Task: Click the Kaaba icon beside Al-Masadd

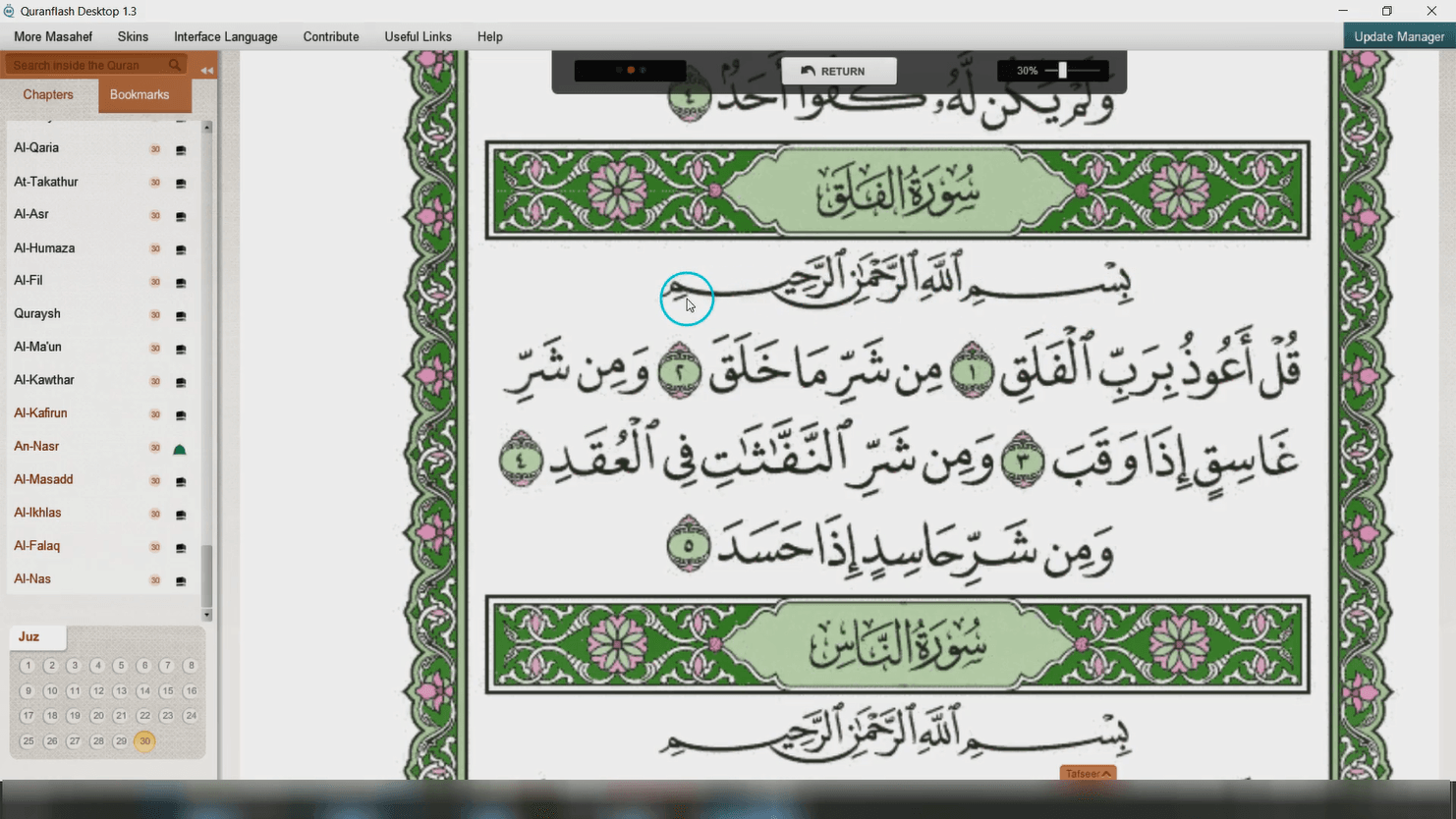Action: (181, 482)
